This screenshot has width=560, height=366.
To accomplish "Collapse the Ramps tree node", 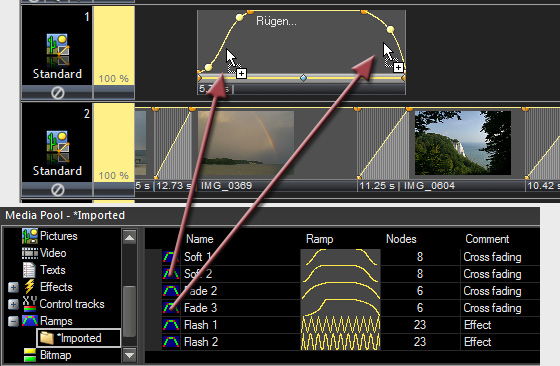I will (13, 321).
